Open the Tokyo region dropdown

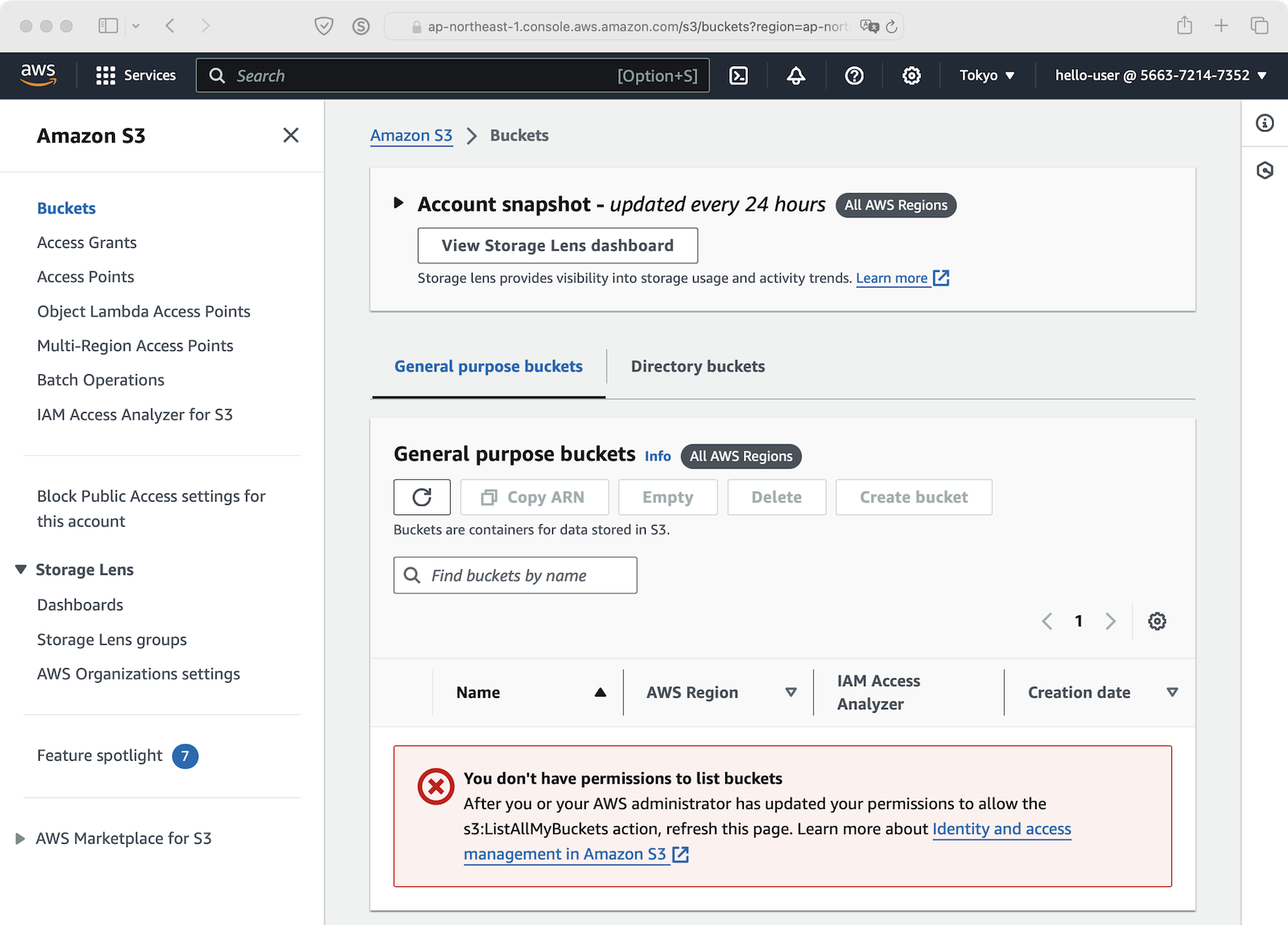[987, 76]
